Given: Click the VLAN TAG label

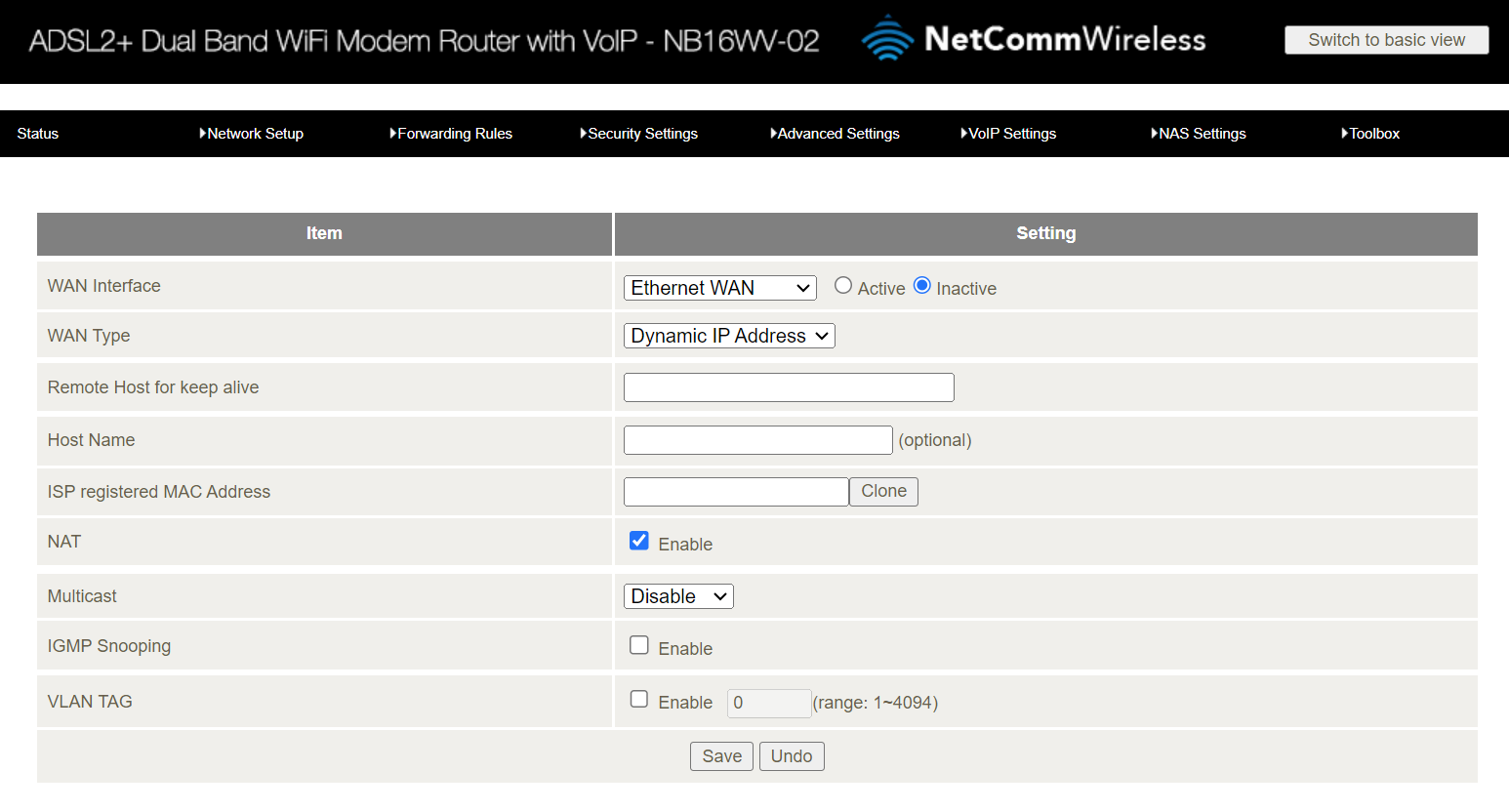Looking at the screenshot, I should [90, 702].
